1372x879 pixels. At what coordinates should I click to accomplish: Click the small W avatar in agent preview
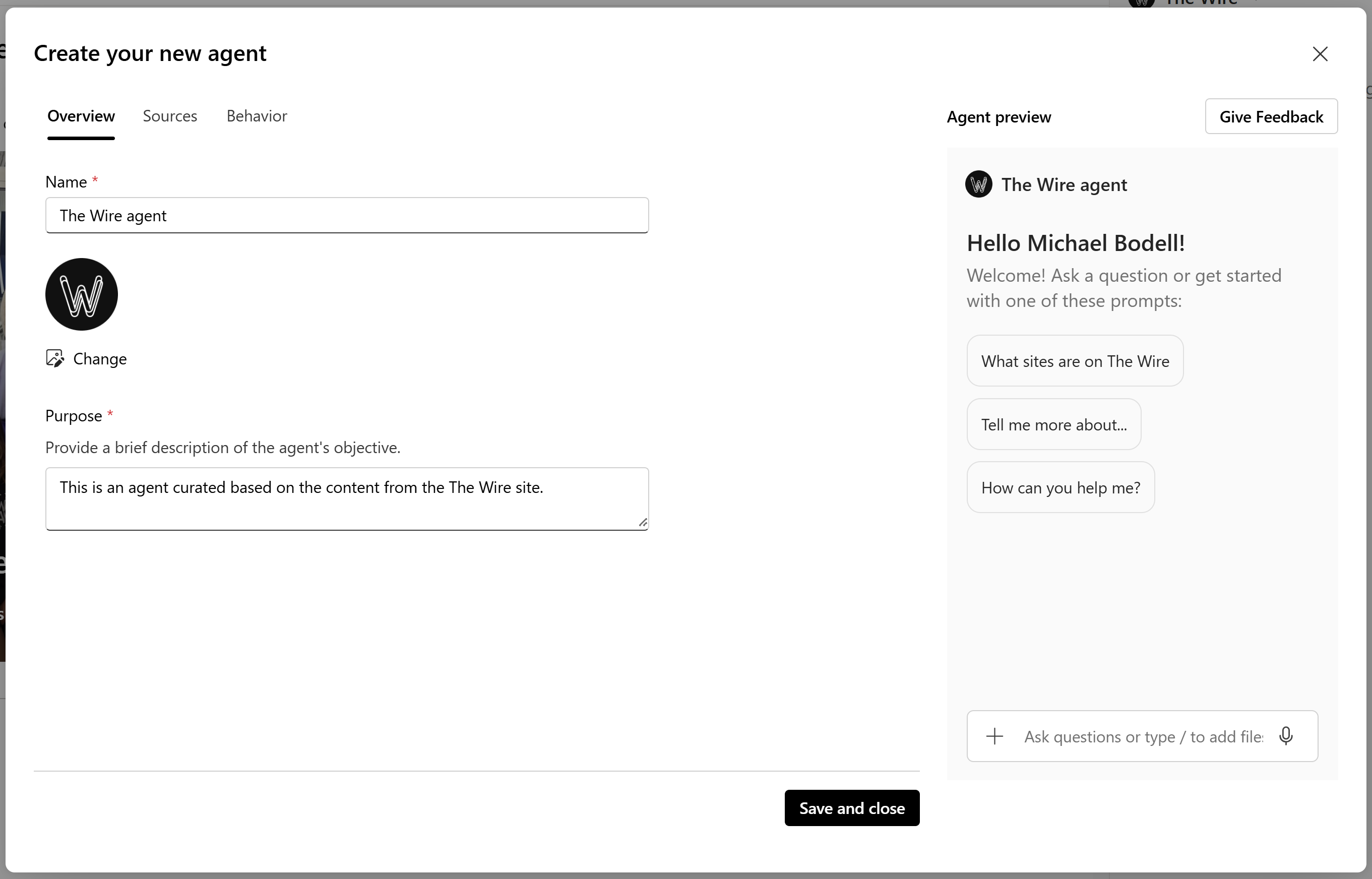coord(978,184)
